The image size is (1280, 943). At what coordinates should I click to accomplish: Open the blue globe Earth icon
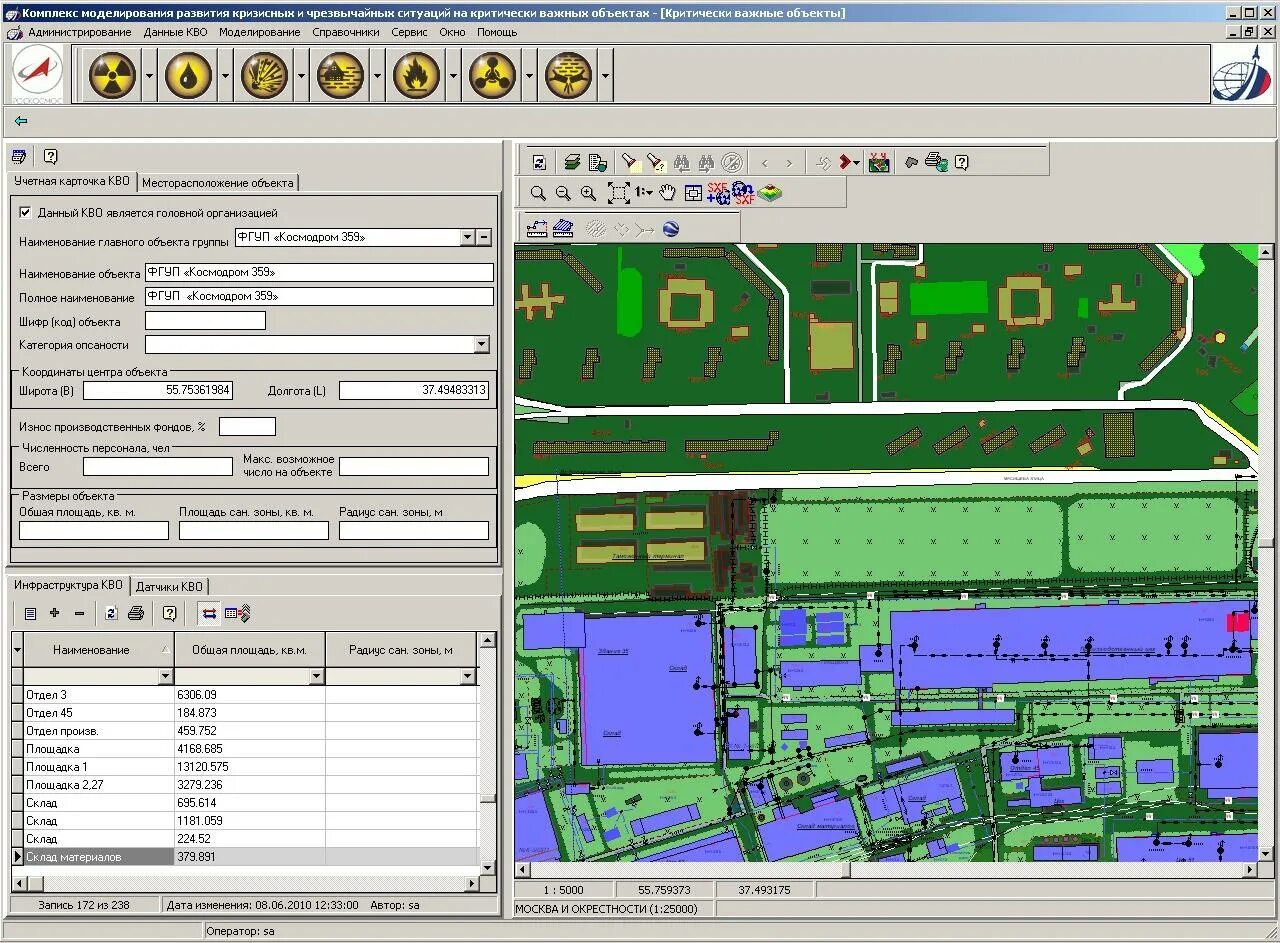[671, 228]
